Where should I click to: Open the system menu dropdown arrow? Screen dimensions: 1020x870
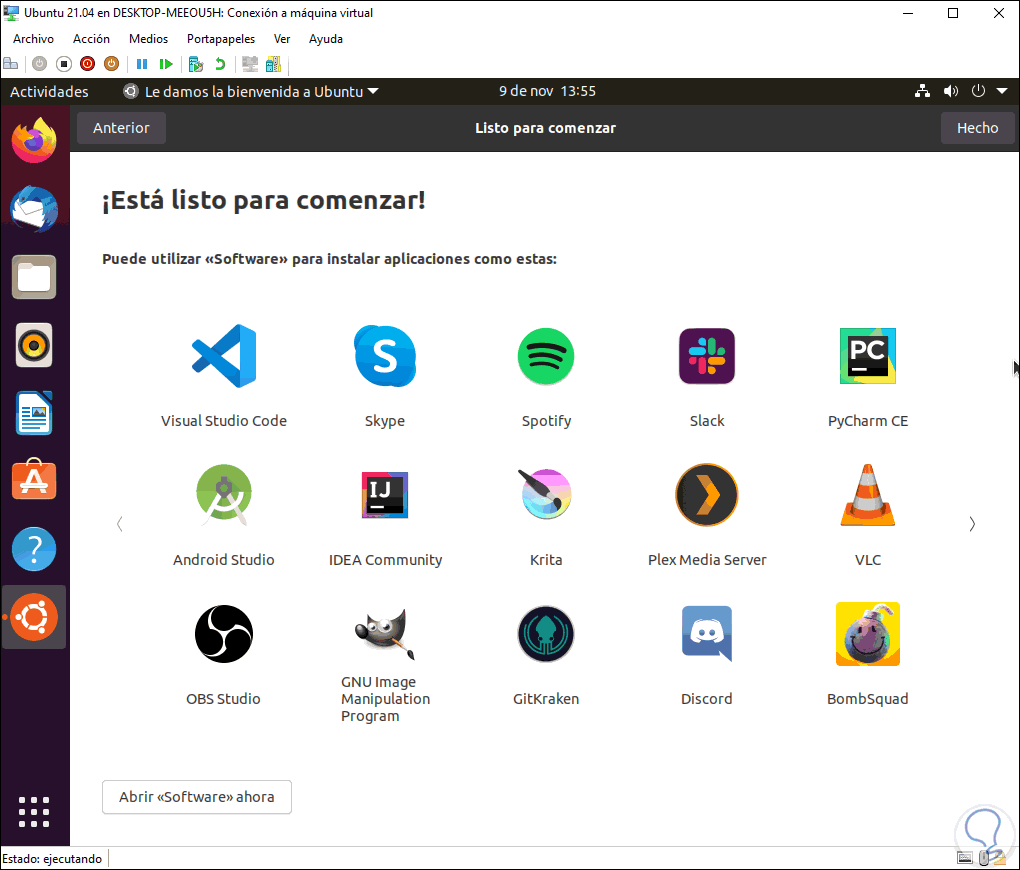[1002, 91]
